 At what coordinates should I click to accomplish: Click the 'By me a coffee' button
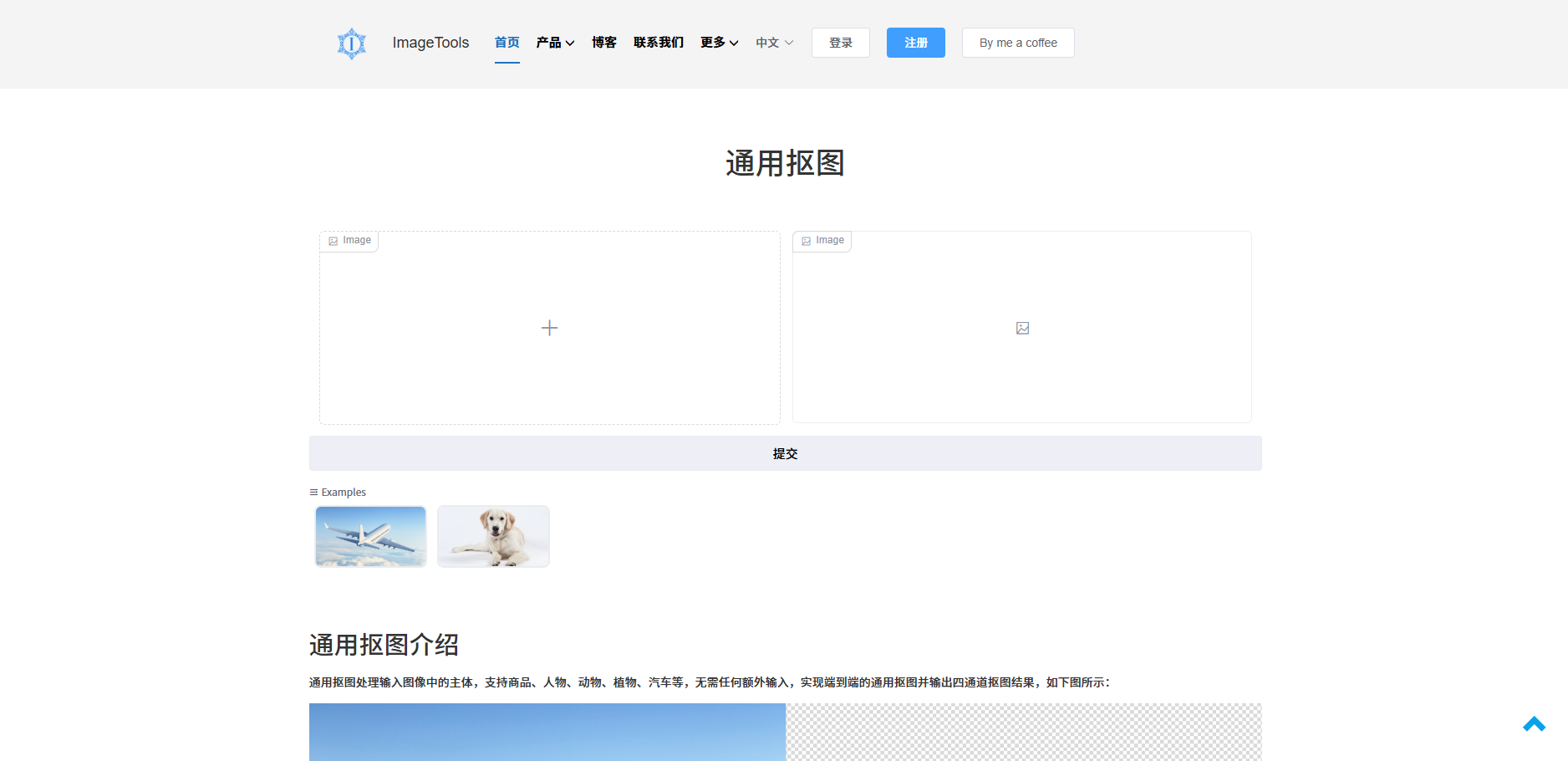click(1018, 43)
